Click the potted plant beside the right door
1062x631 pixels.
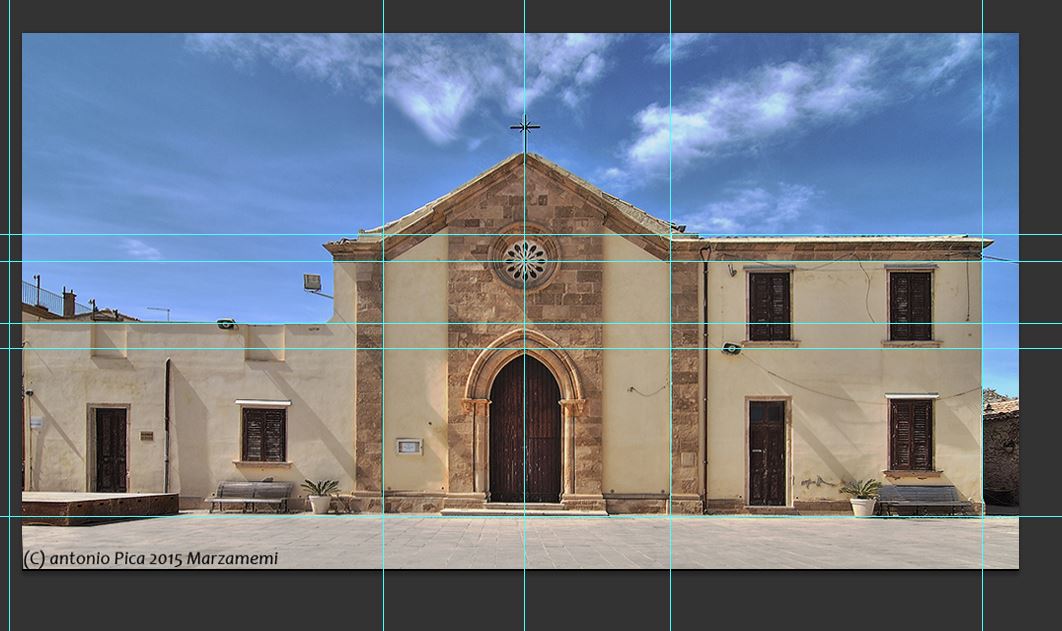click(x=861, y=497)
